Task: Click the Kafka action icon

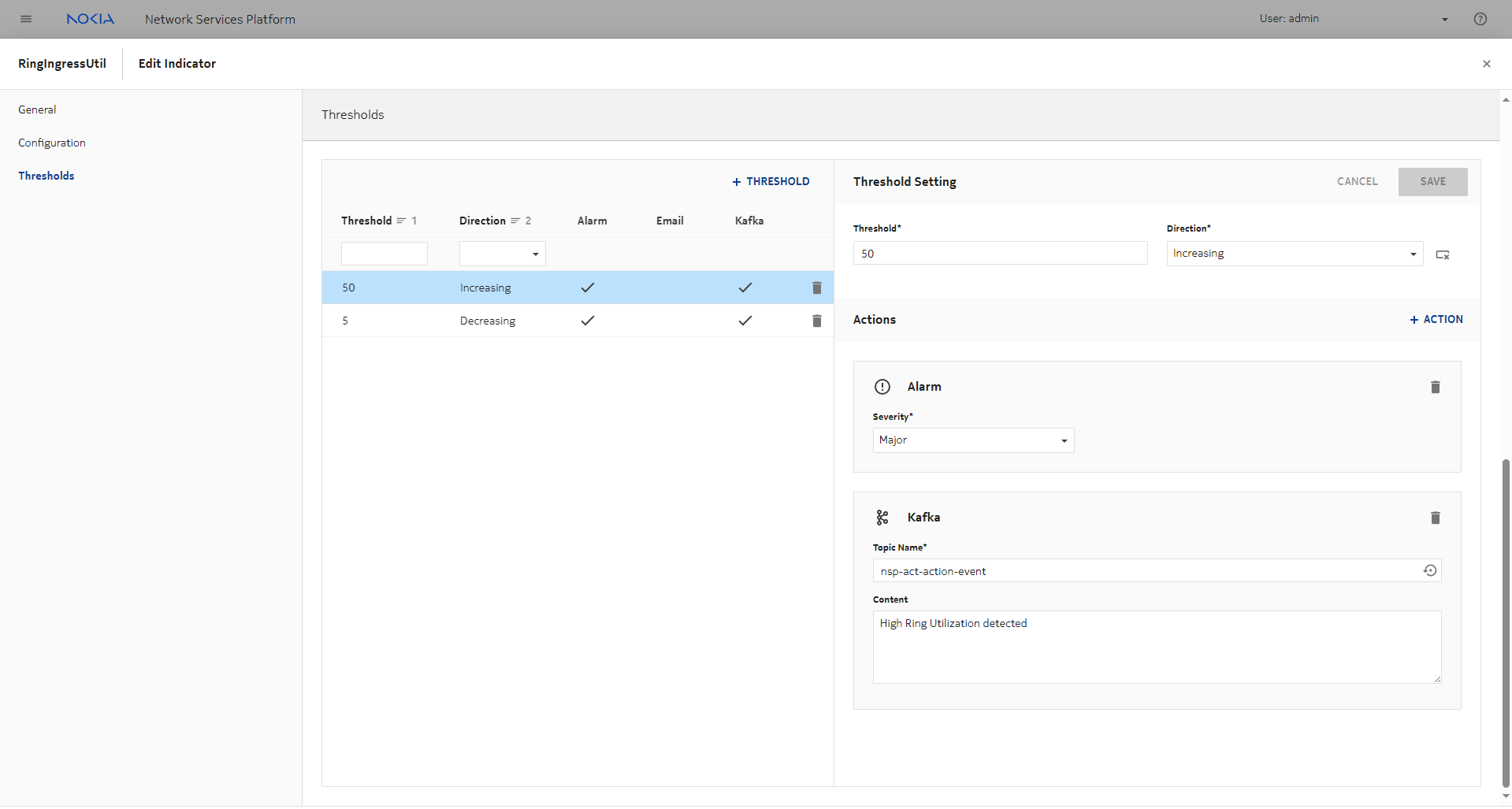Action: pos(882,518)
